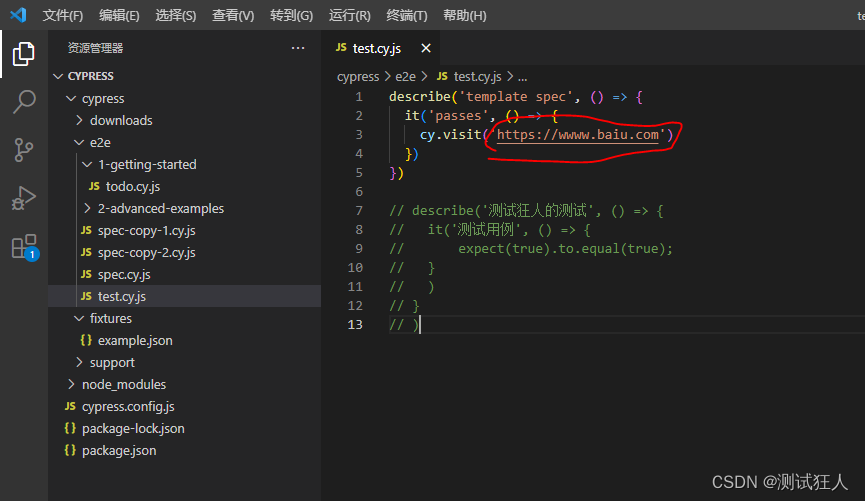Open the Explorer view in activity bar
Viewport: 865px width, 501px height.
click(x=24, y=54)
